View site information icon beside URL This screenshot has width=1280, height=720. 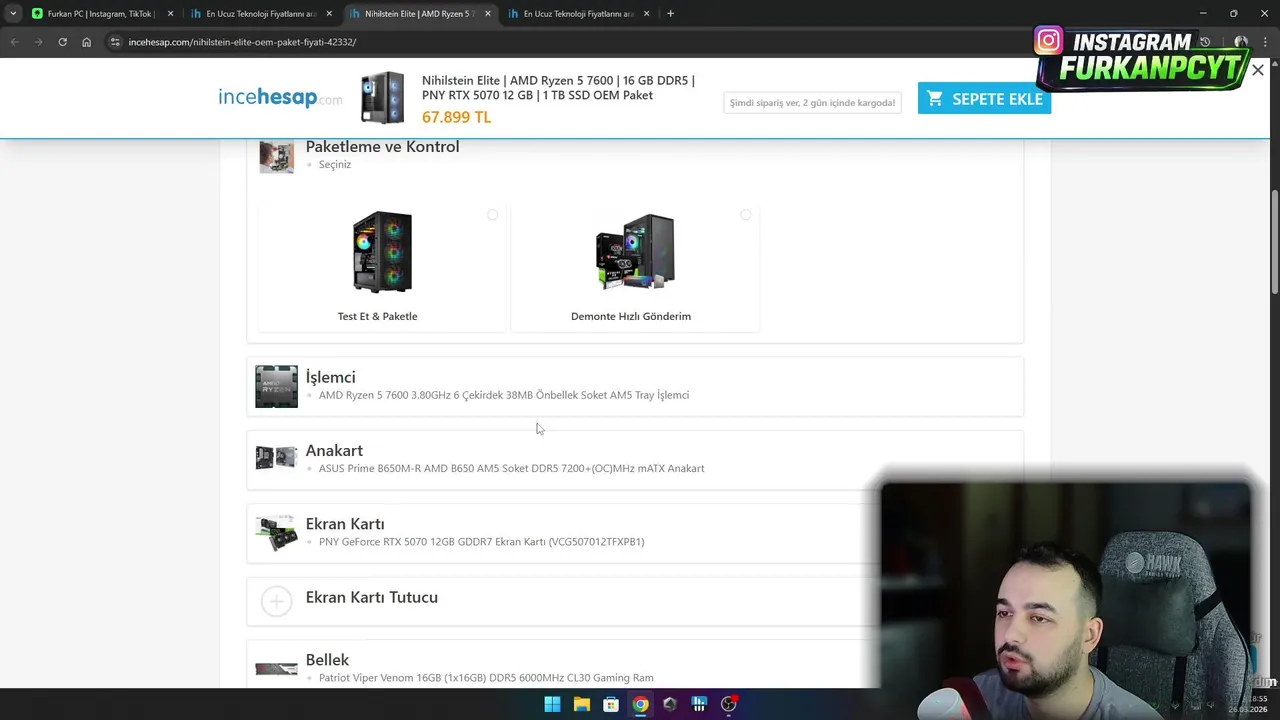(115, 42)
